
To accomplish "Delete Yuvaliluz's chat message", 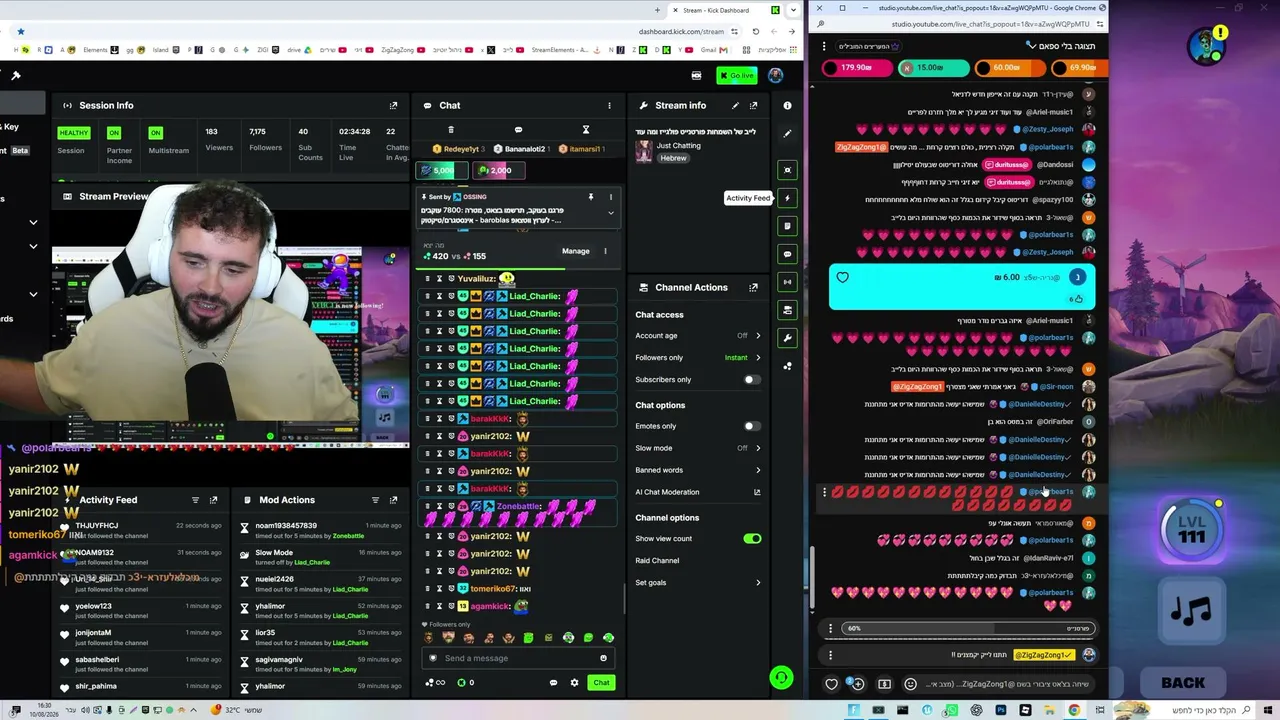I will click(x=427, y=279).
